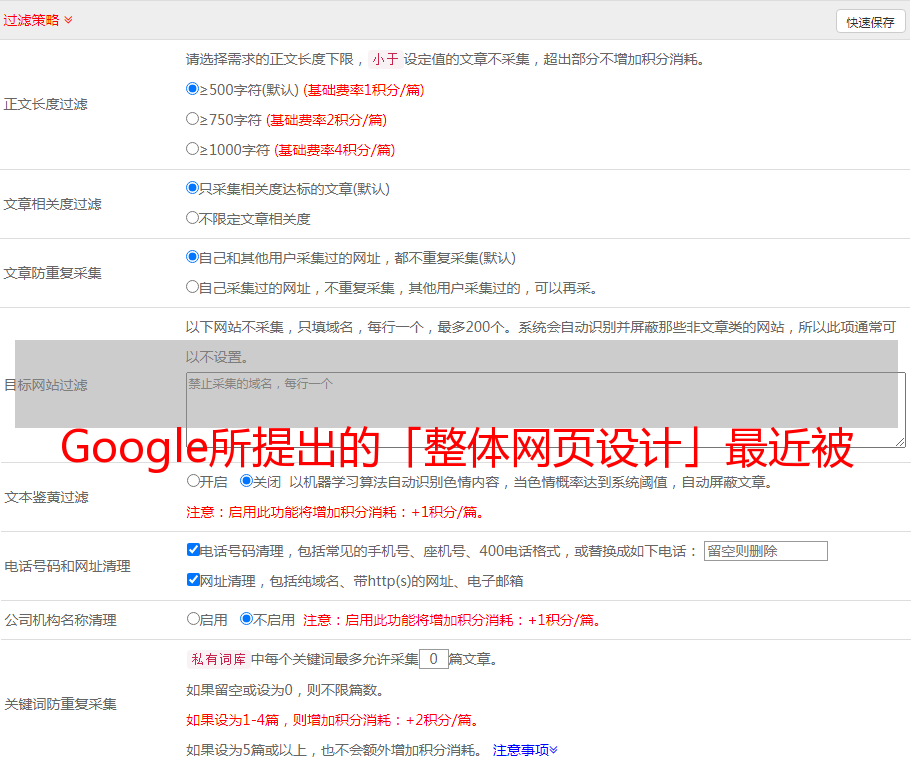This screenshot has height=768, width=912.
Task: Click 如果留空或设为0，则不限篇数 text
Action: [x=285, y=690]
